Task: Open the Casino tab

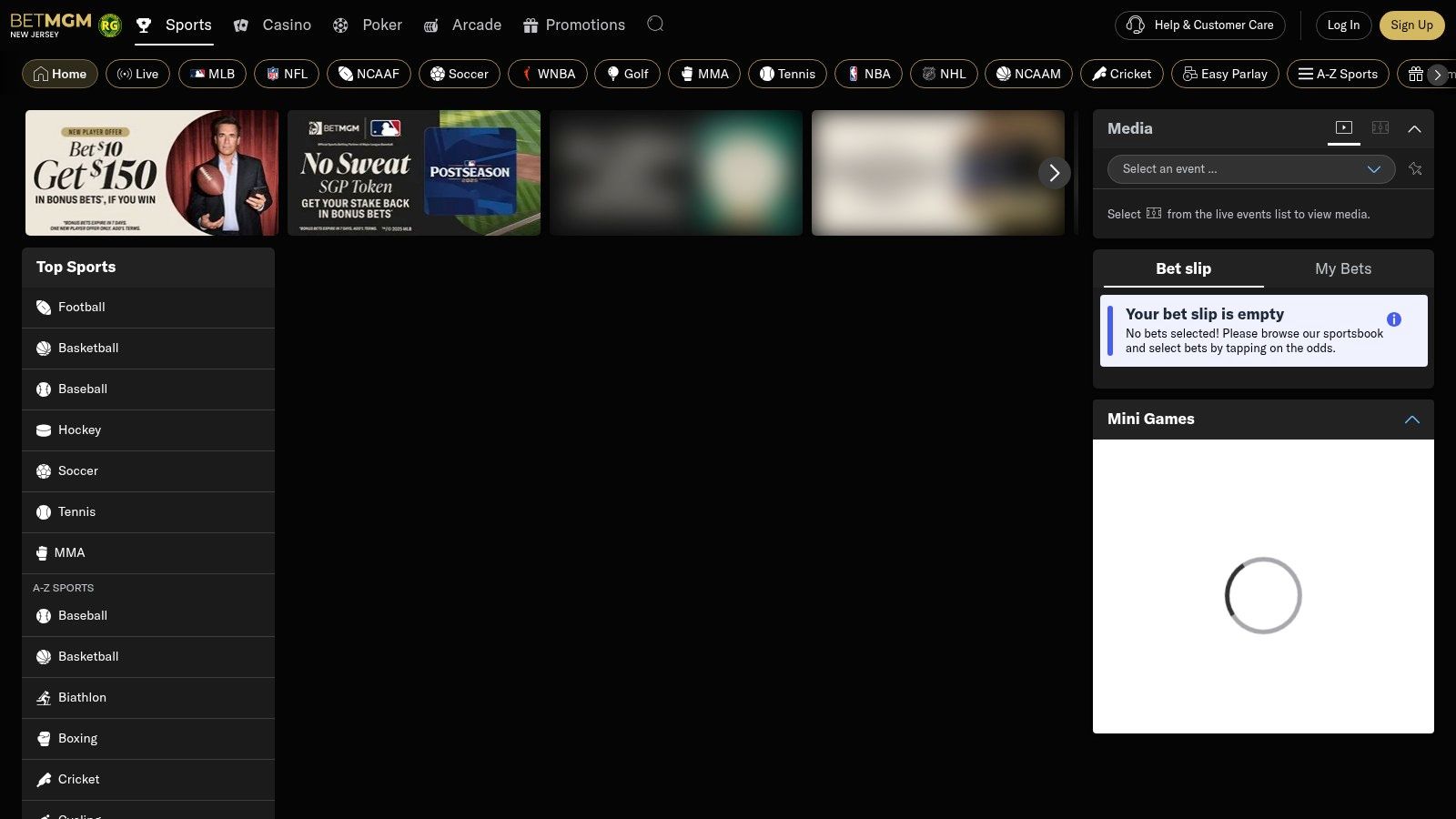Action: coord(273,25)
